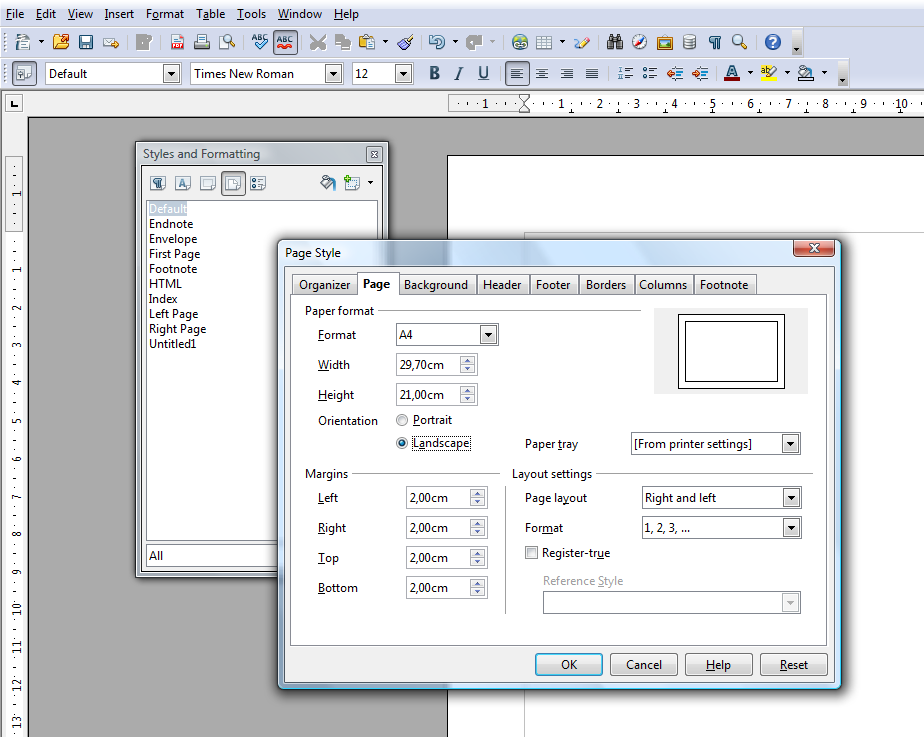The height and width of the screenshot is (737, 924).
Task: Select Page Styles icon in Styles panel
Action: click(x=233, y=183)
